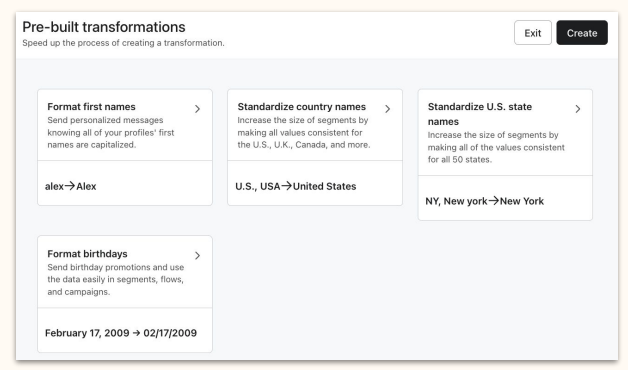This screenshot has height=370, width=628.
Task: Click the arrow icon between alex and Alex
Action: coord(70,186)
